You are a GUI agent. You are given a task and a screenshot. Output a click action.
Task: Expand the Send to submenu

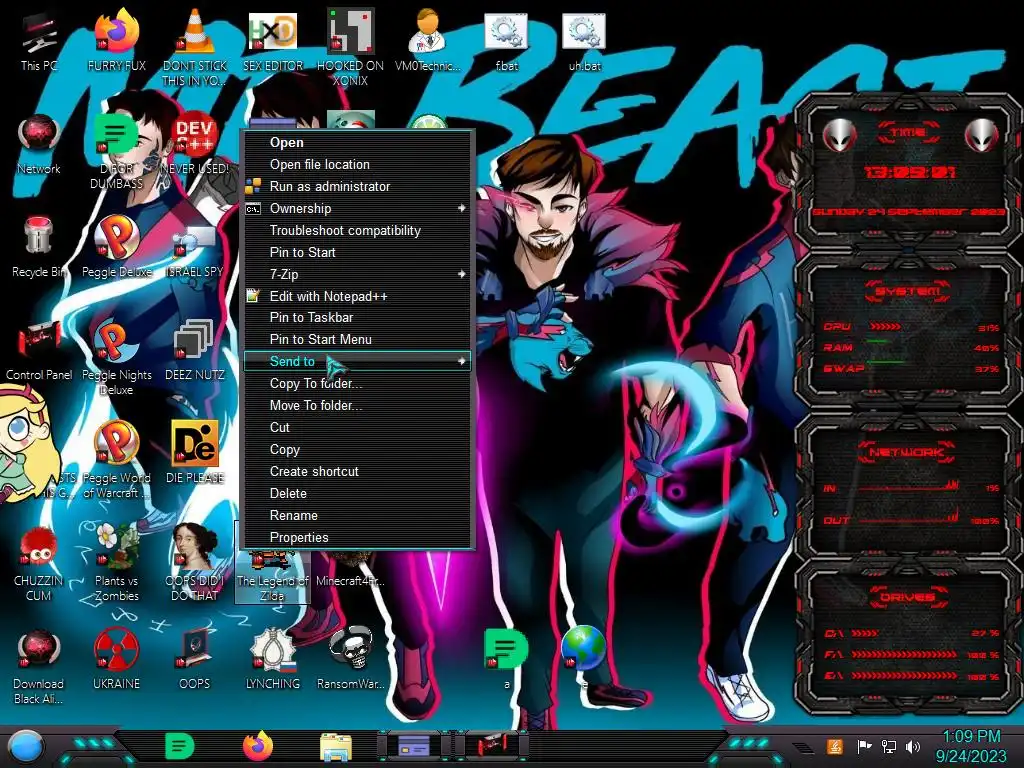point(357,361)
